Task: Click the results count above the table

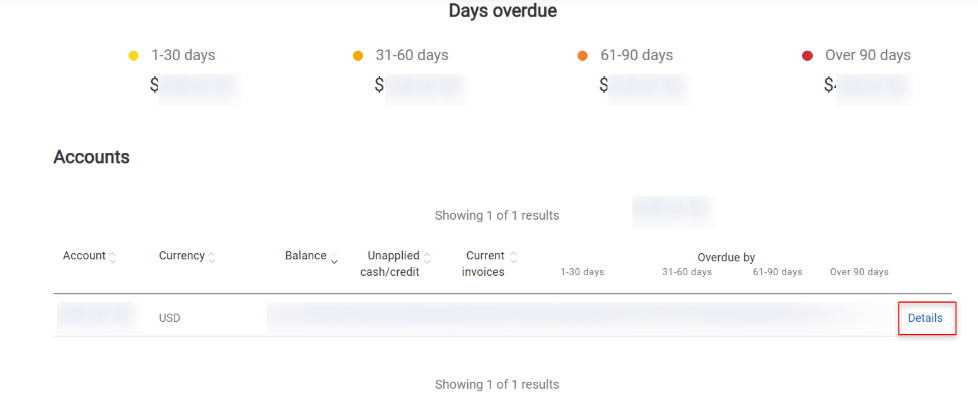Action: coord(497,215)
